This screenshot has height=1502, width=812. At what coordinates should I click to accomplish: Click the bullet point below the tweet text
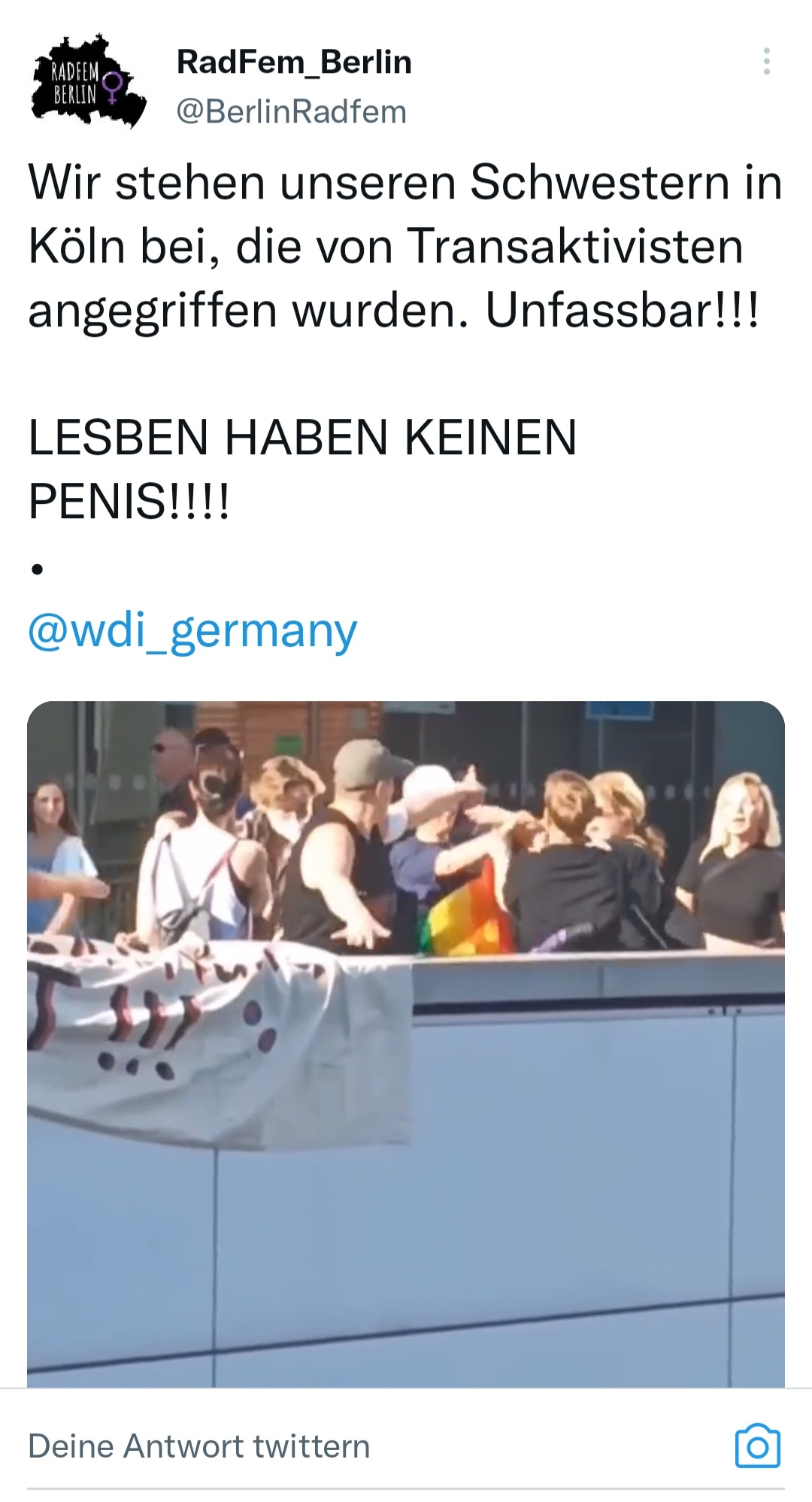pyautogui.click(x=38, y=569)
